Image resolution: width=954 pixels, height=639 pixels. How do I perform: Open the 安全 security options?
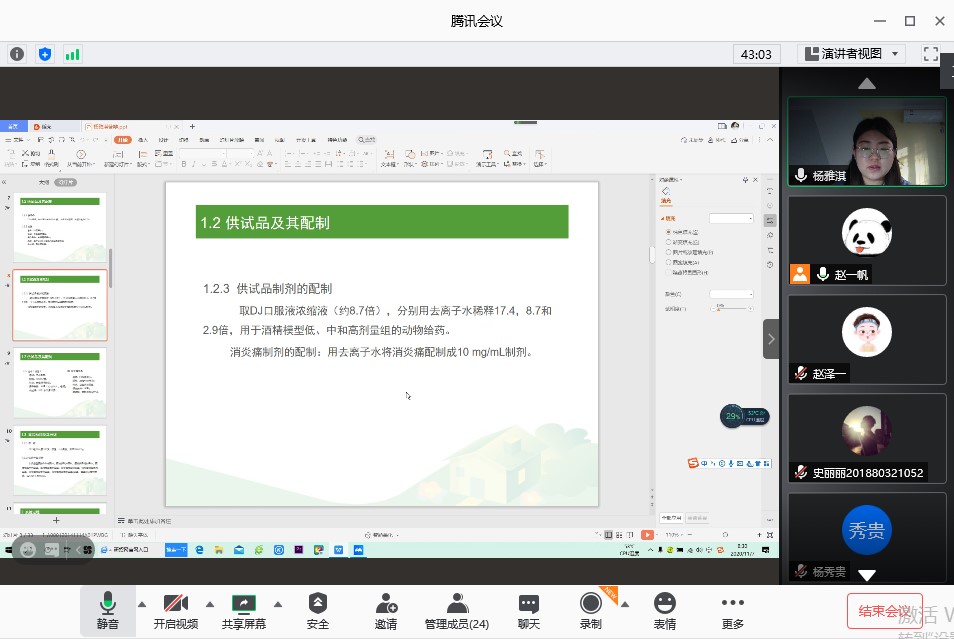coord(317,611)
